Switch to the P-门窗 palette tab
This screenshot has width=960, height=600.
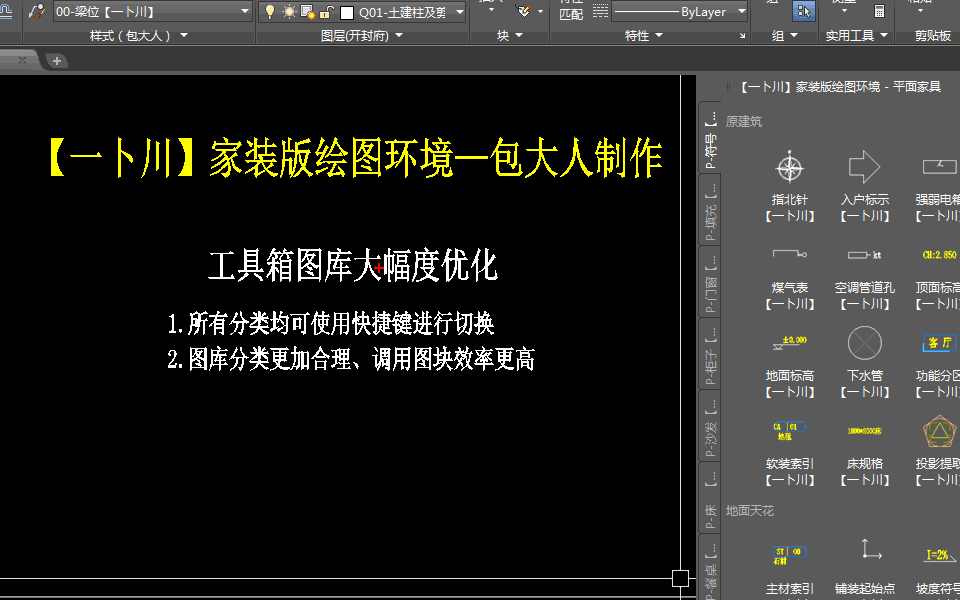point(710,282)
